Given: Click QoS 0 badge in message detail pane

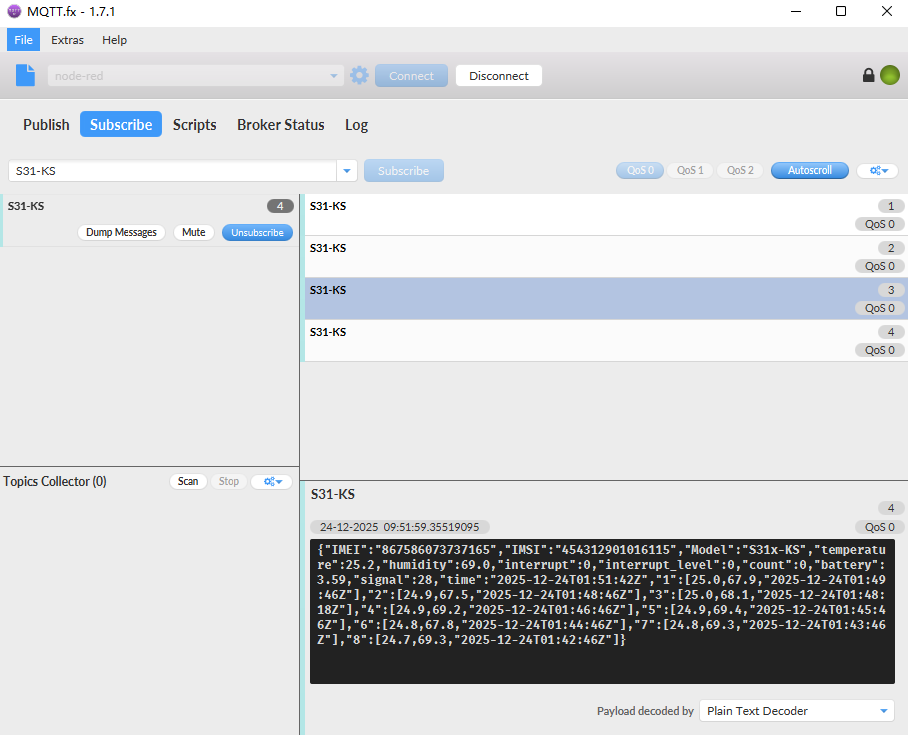Looking at the screenshot, I should point(880,527).
